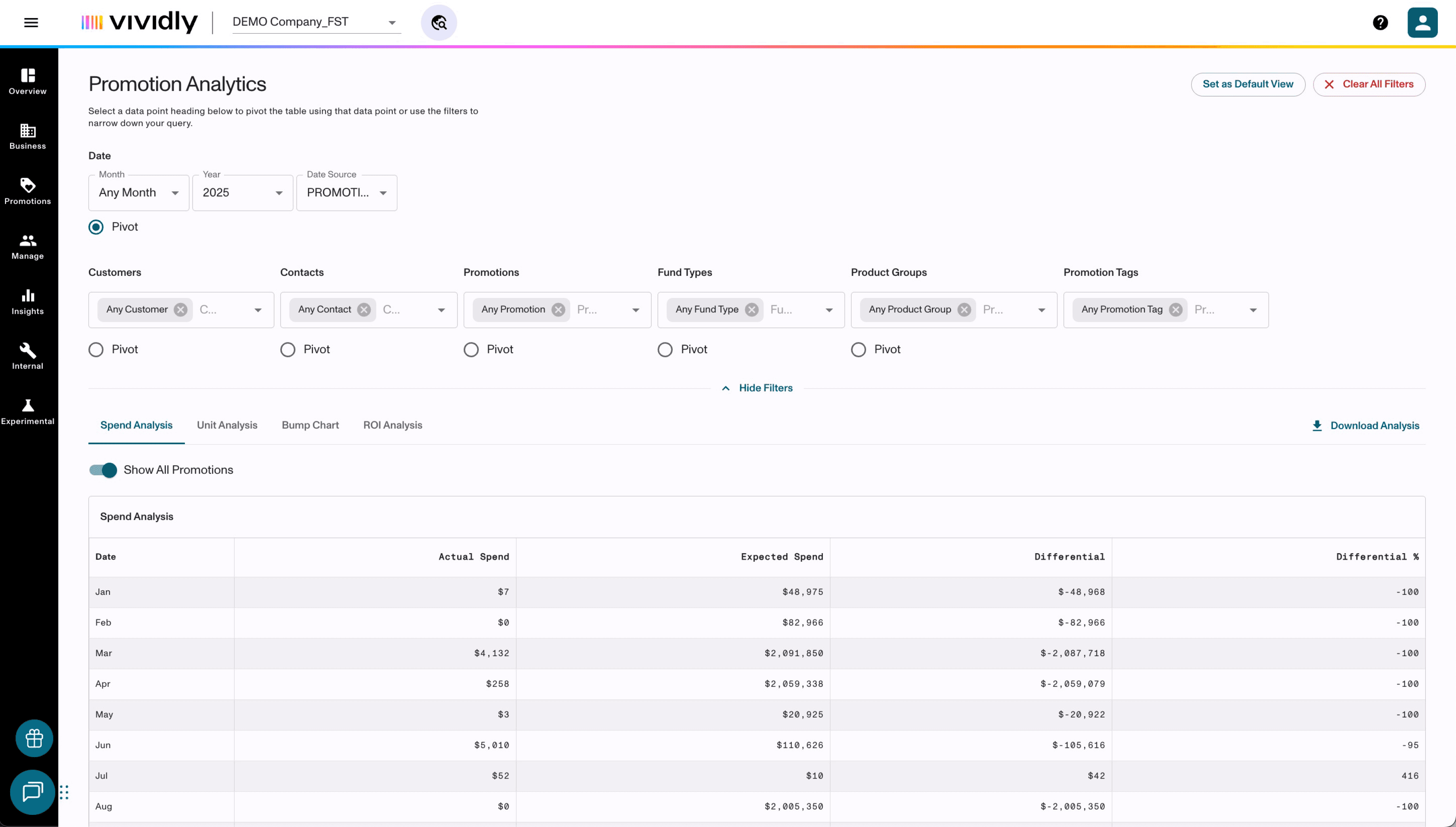Open the hamburger navigation menu

31,23
